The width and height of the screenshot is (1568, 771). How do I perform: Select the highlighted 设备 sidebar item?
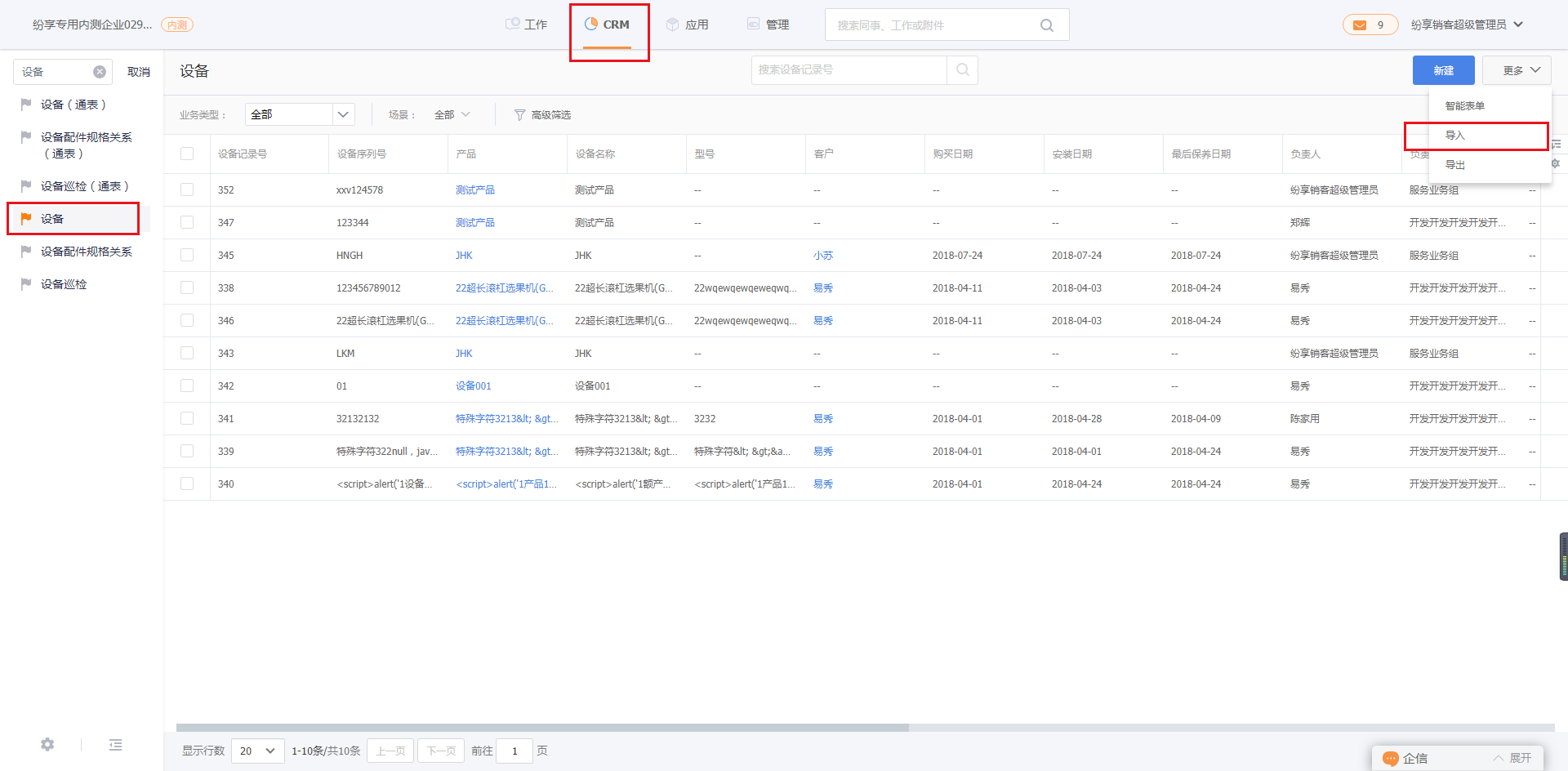pyautogui.click(x=73, y=219)
